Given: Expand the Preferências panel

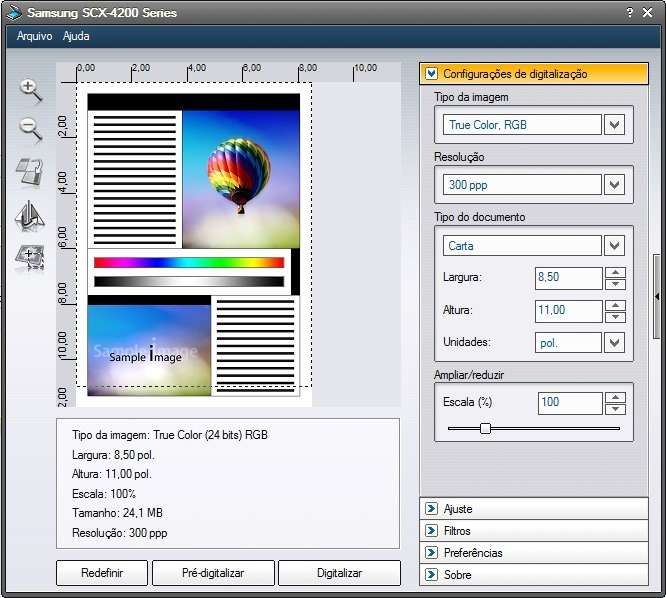Looking at the screenshot, I should 534,553.
